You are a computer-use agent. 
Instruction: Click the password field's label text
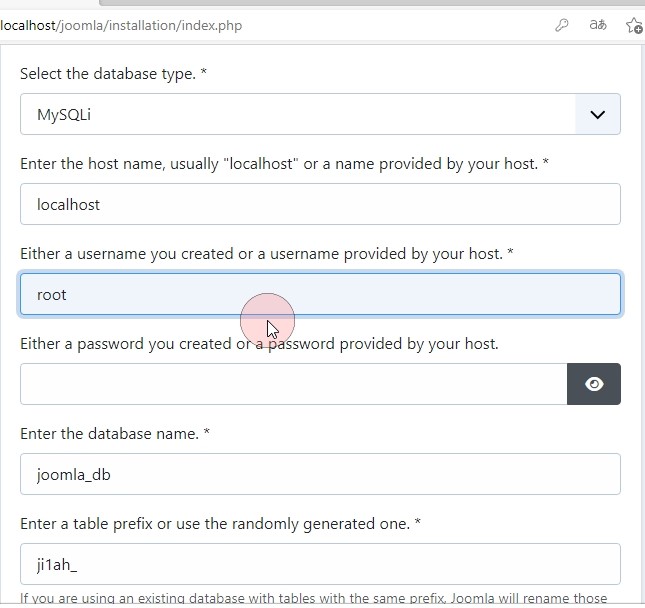tap(258, 344)
